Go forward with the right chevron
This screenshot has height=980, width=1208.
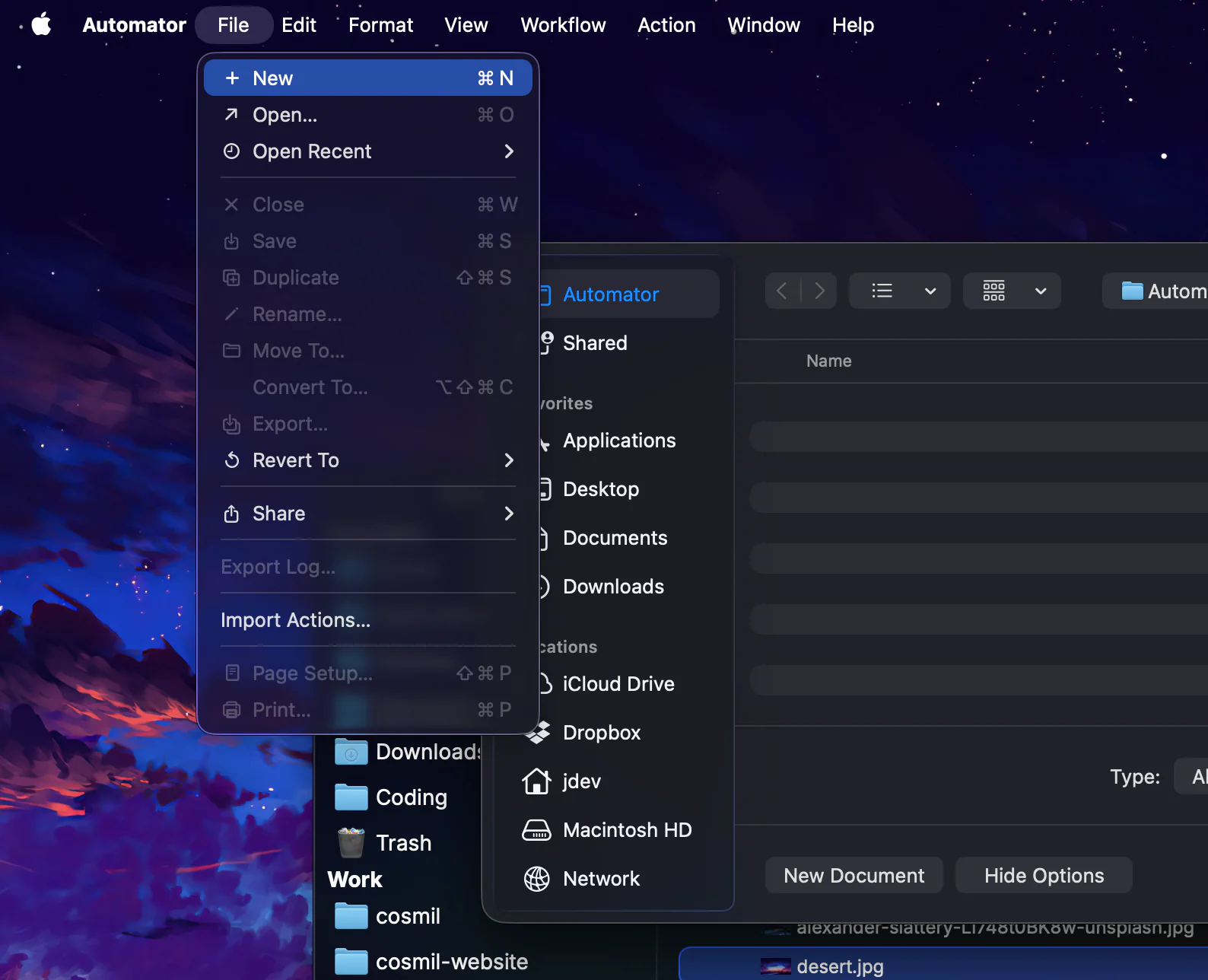(819, 291)
